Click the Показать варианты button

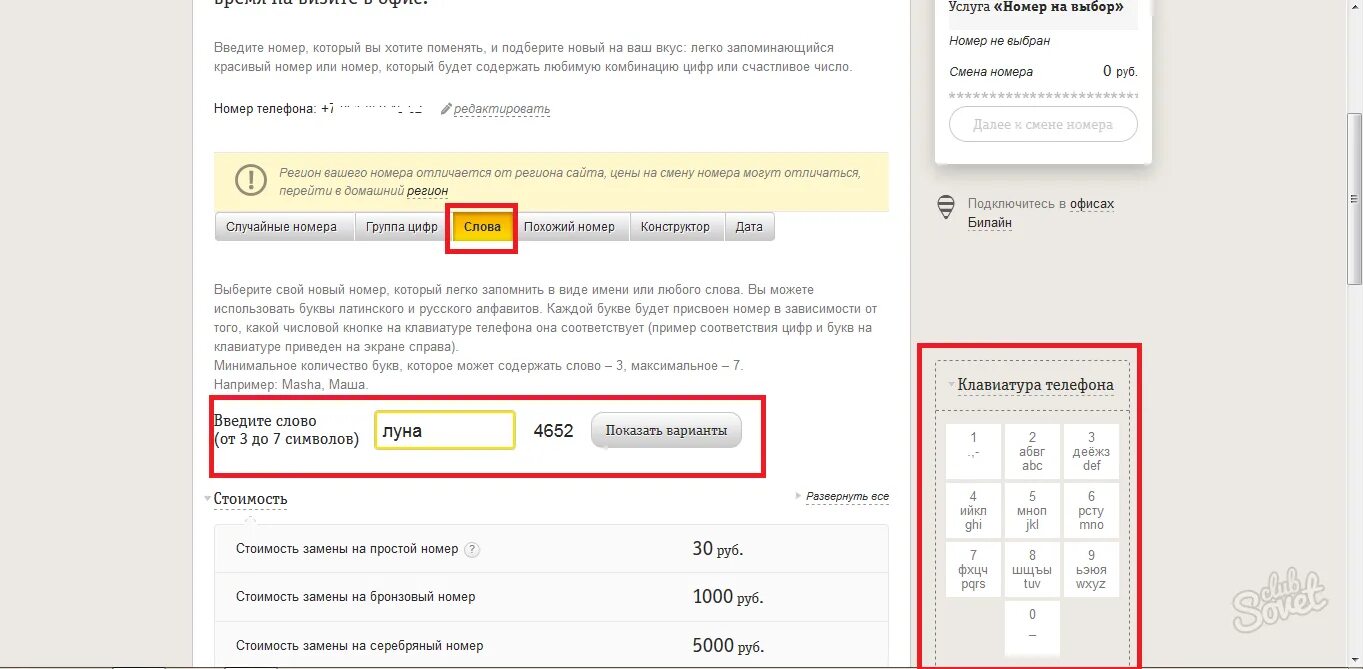666,430
